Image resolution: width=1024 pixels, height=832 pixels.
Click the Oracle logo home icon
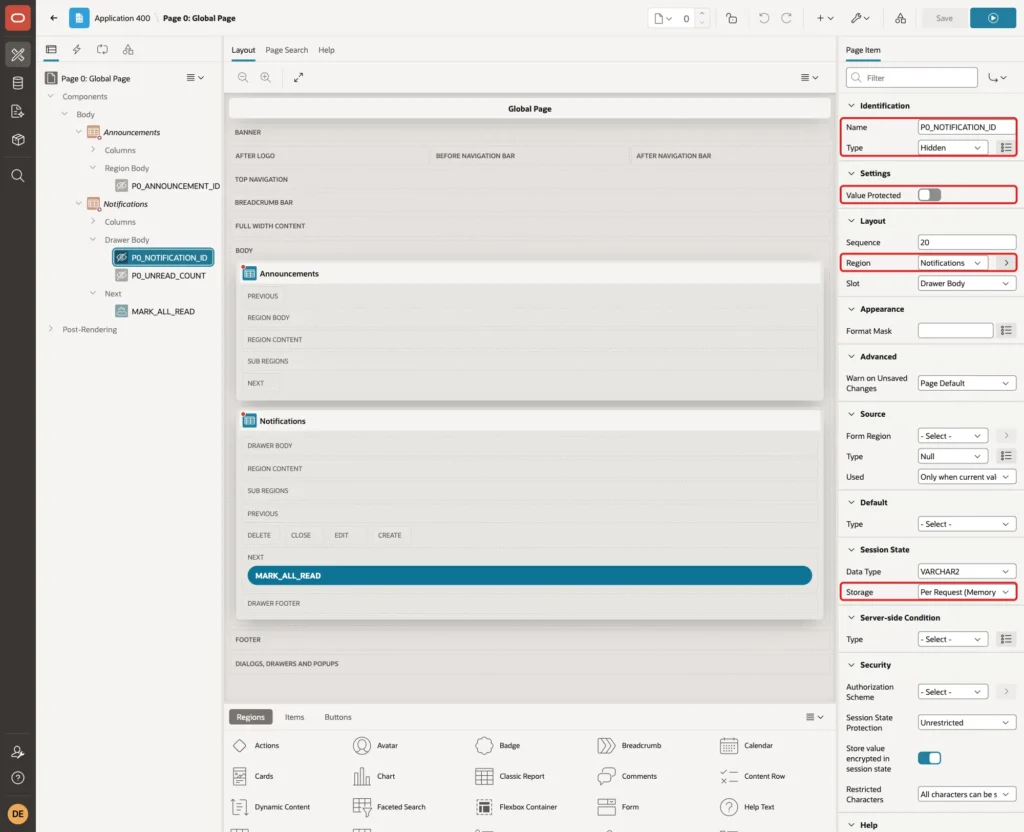click(x=18, y=18)
